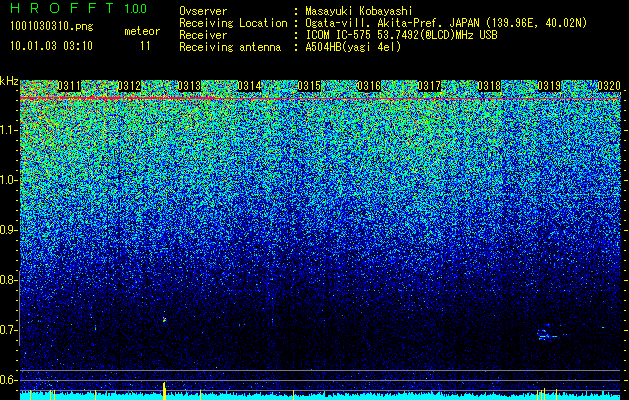Screen dimensions: 629x400
Task: Click the 0318 time marker
Action: (x=489, y=86)
